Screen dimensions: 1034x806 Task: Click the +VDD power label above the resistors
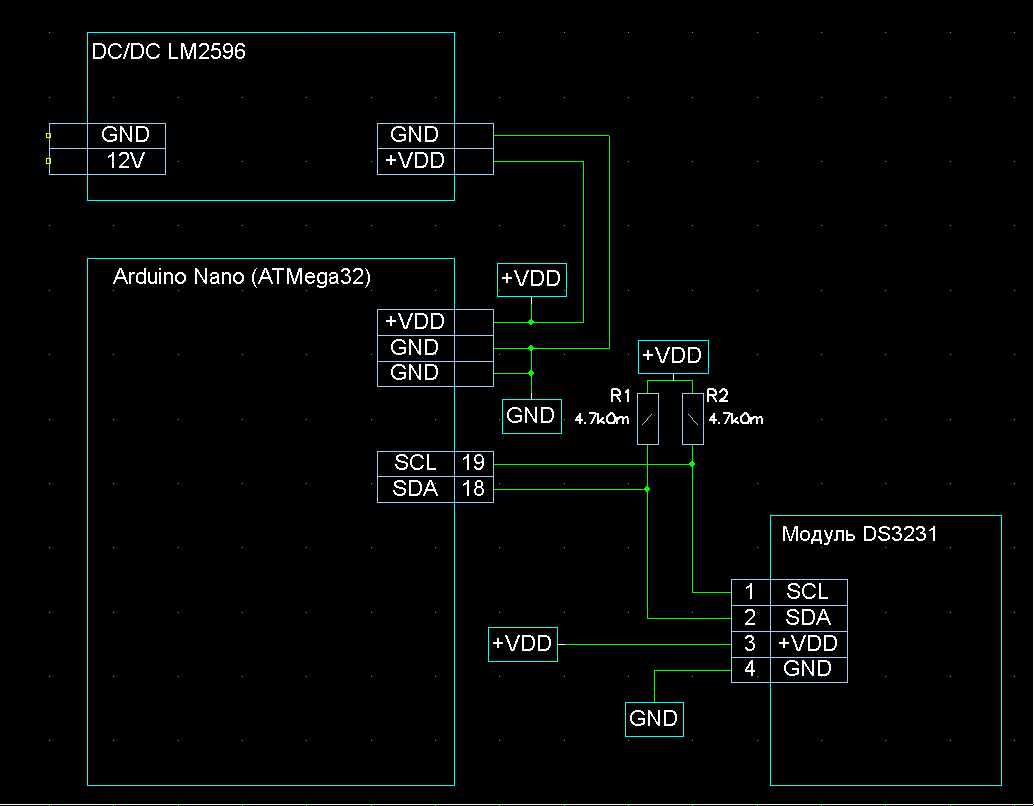click(x=673, y=356)
